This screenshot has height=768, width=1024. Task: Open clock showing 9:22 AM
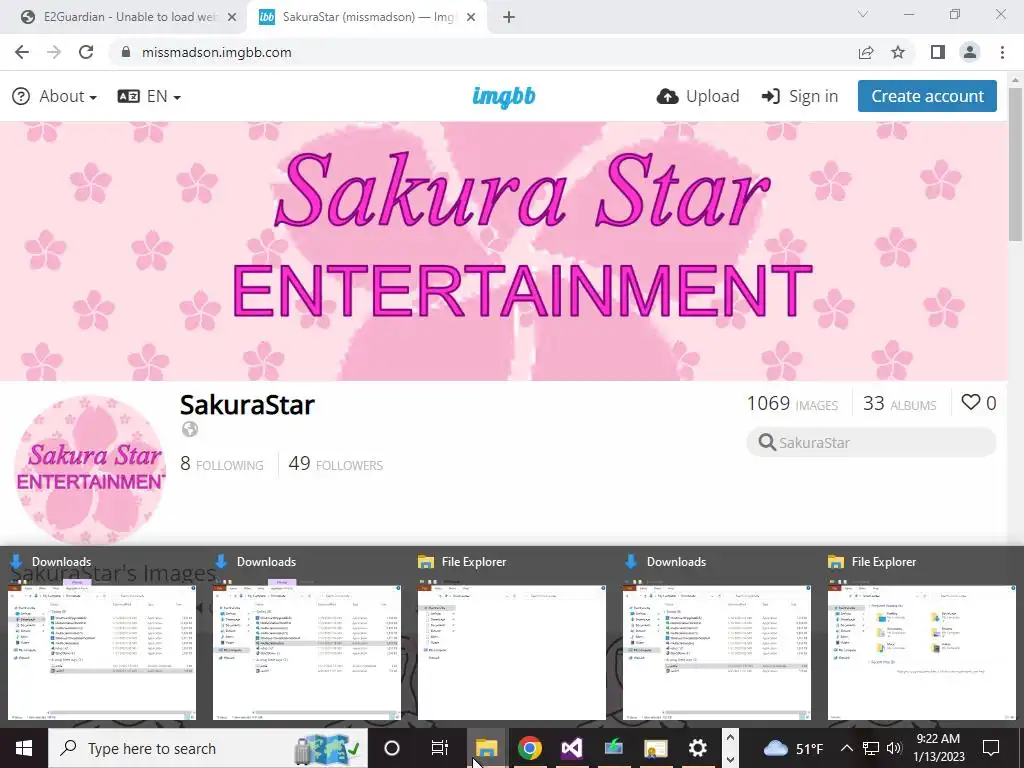pyautogui.click(x=938, y=748)
